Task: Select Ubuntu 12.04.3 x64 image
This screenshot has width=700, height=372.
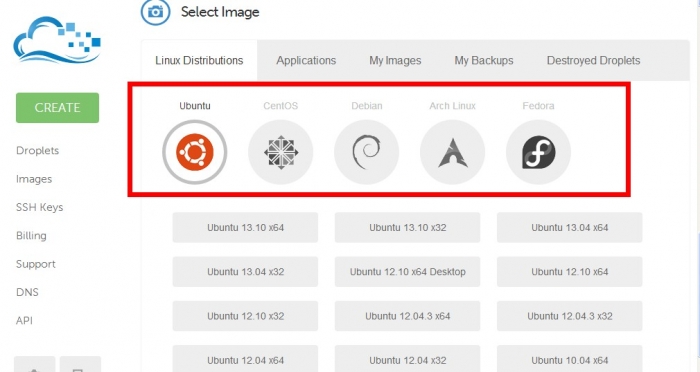Action: [x=408, y=316]
